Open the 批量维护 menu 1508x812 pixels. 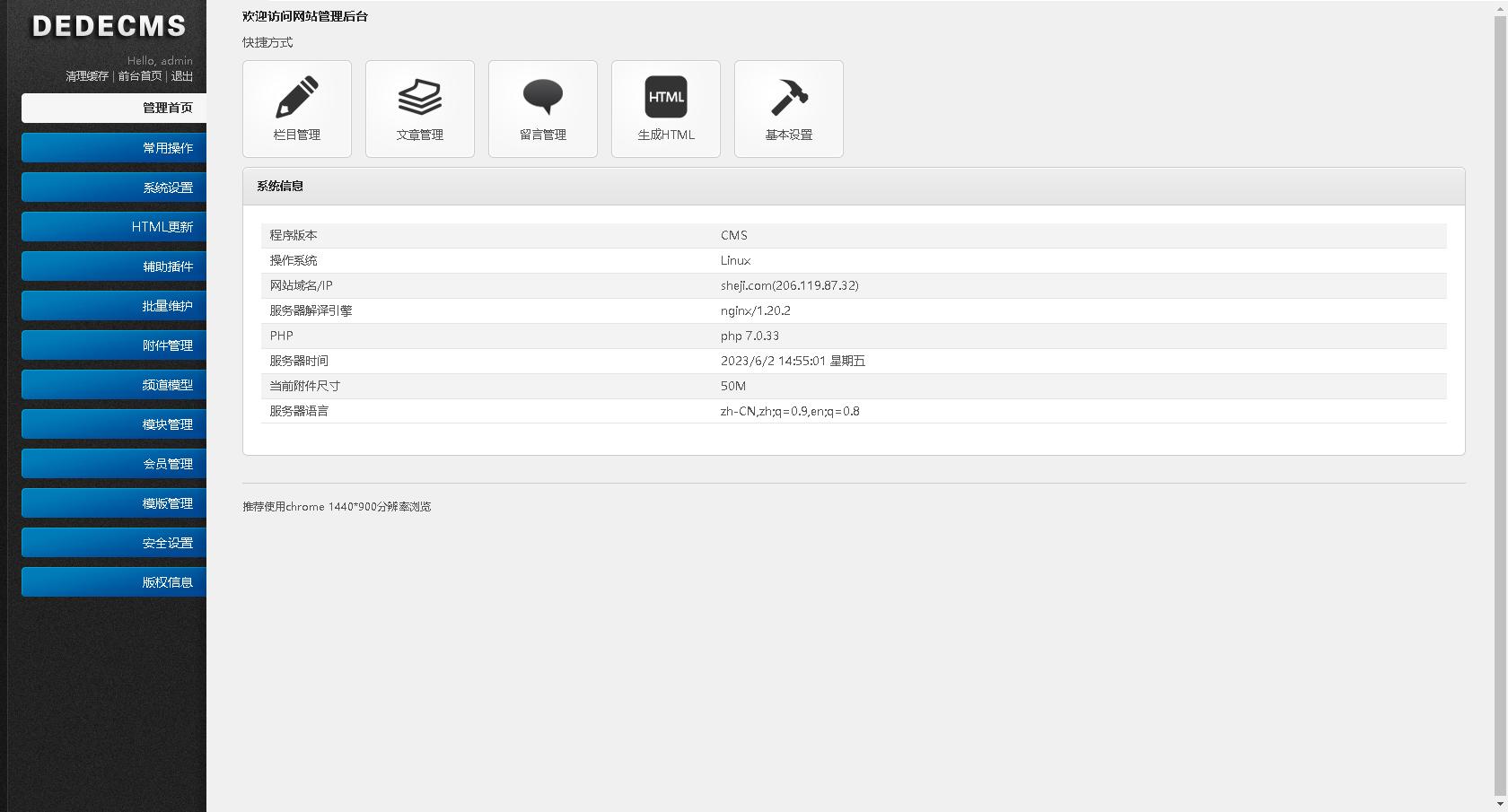113,305
